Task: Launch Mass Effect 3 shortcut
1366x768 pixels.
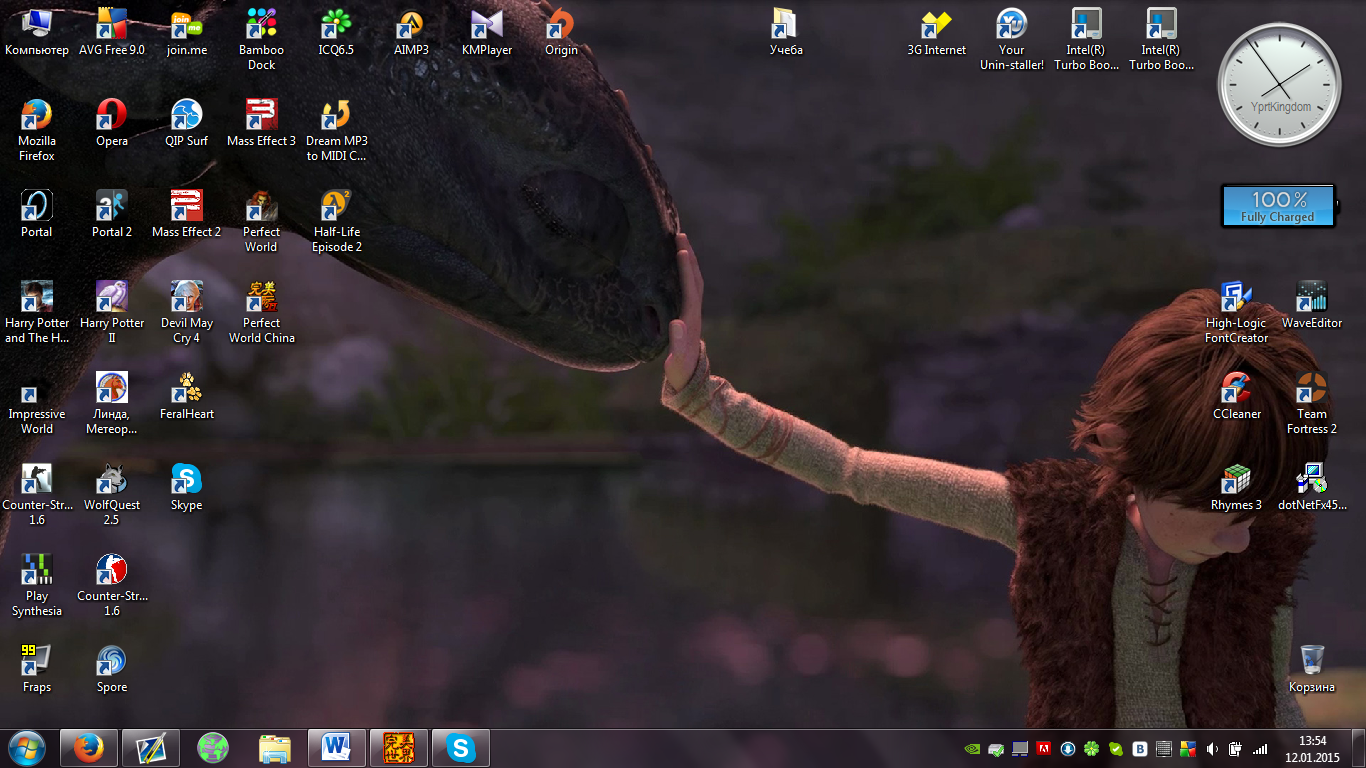Action: tap(261, 123)
